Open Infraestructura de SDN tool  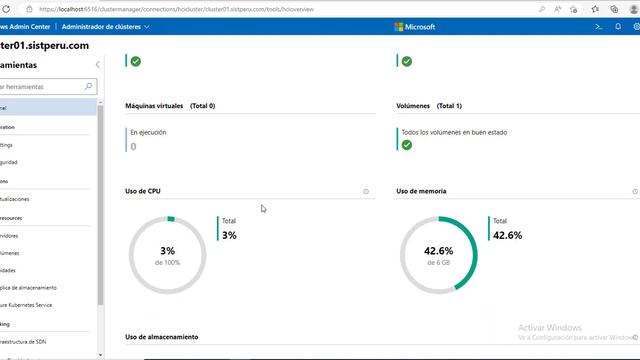[x=23, y=342]
